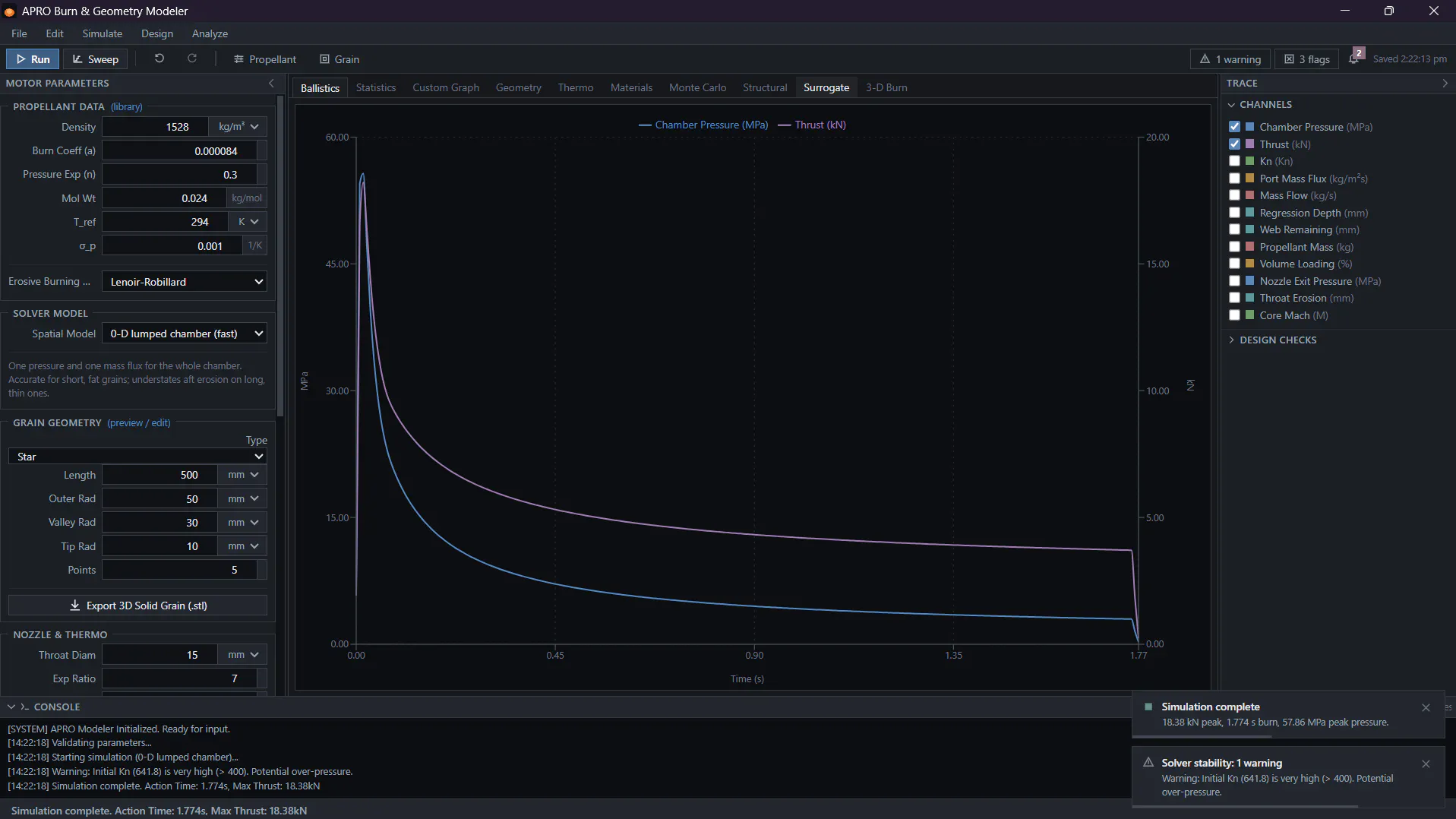This screenshot has height=819, width=1456.
Task: Open the Analyze menu
Action: [210, 34]
